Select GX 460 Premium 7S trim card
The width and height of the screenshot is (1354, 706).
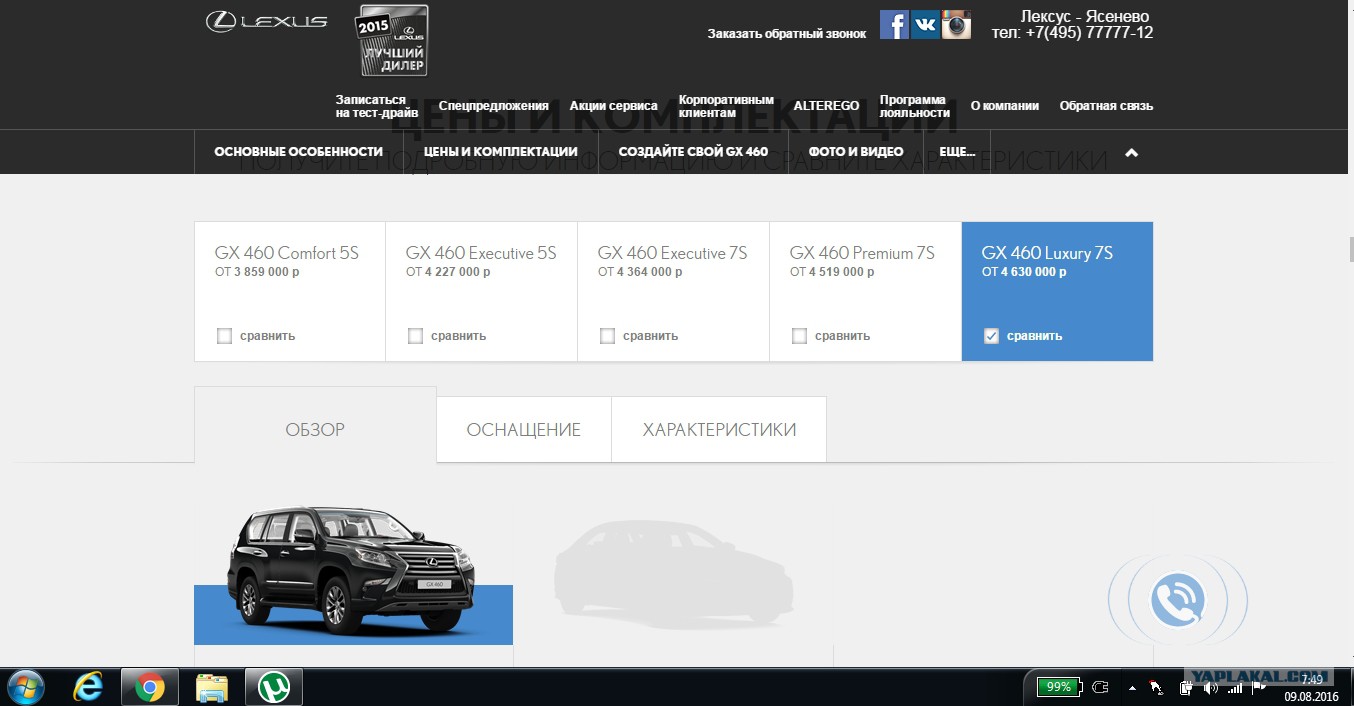point(866,291)
